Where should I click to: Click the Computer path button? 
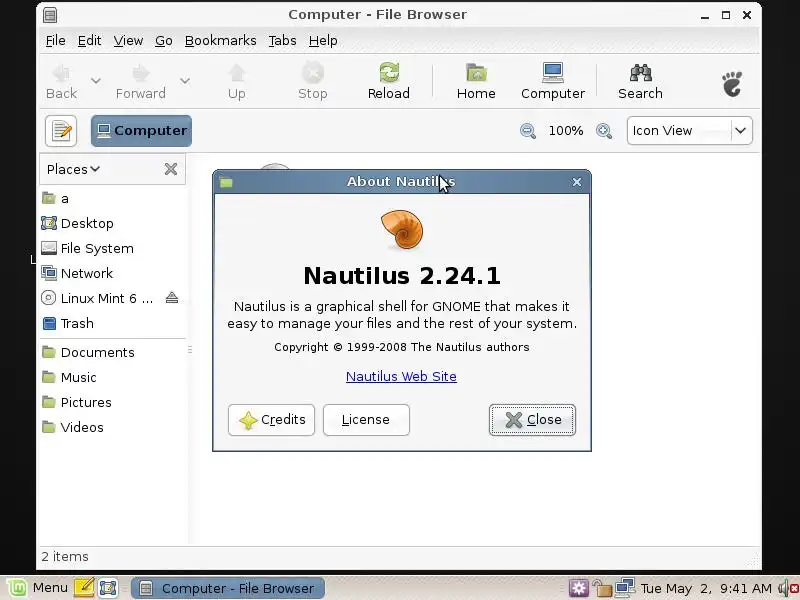click(141, 131)
